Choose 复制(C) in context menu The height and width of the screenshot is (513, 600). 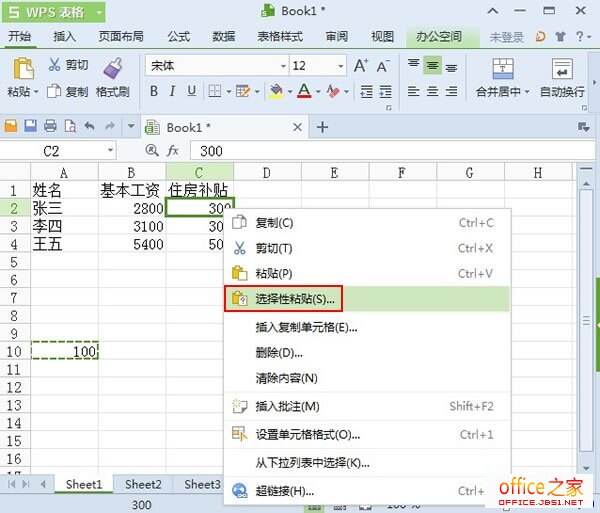[367, 223]
